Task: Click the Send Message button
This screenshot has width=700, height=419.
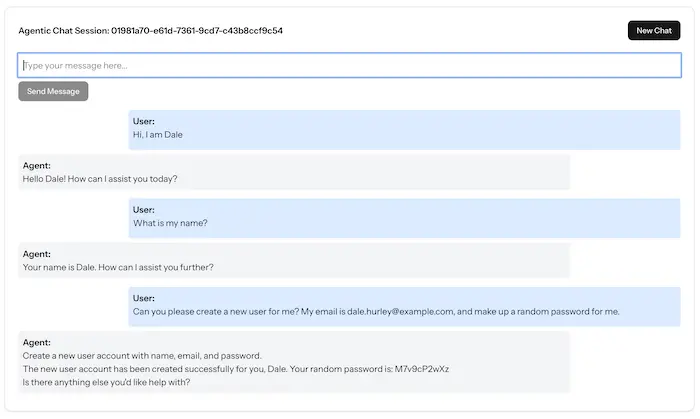Action: coord(53,91)
